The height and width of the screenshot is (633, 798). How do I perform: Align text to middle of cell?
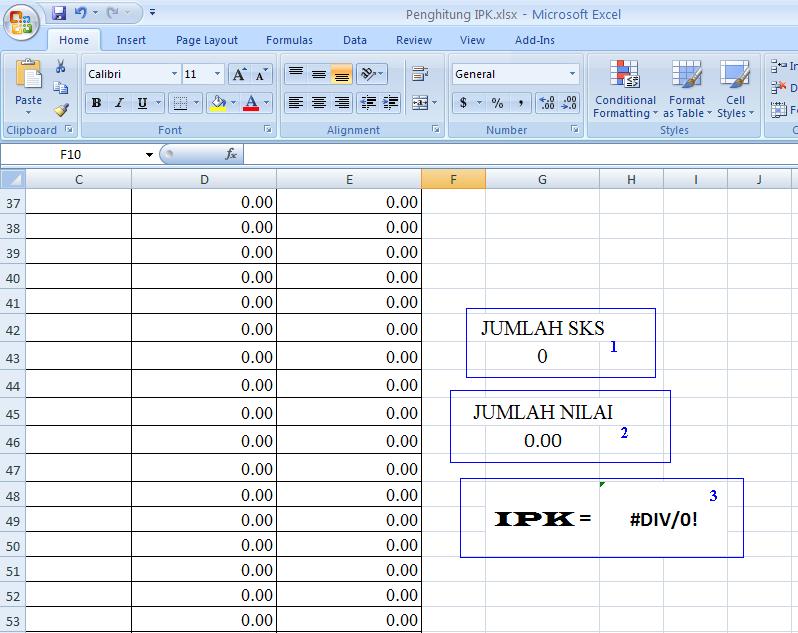pyautogui.click(x=319, y=74)
